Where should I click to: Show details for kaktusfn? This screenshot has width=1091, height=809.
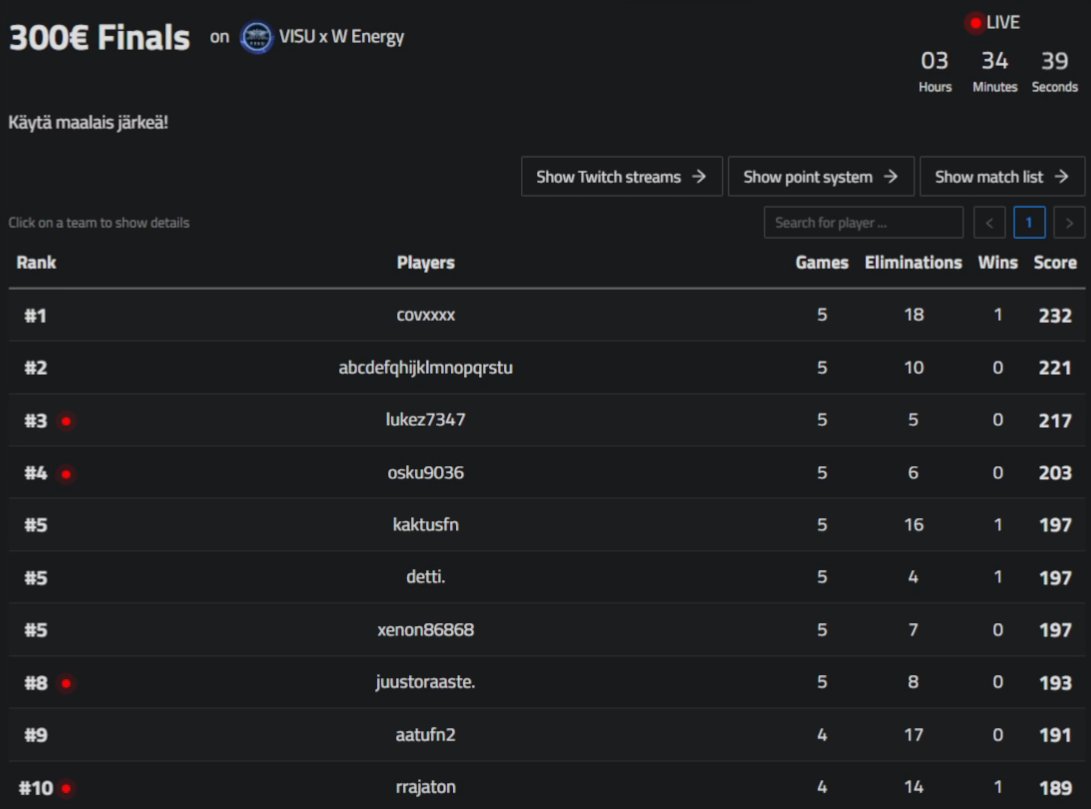425,524
